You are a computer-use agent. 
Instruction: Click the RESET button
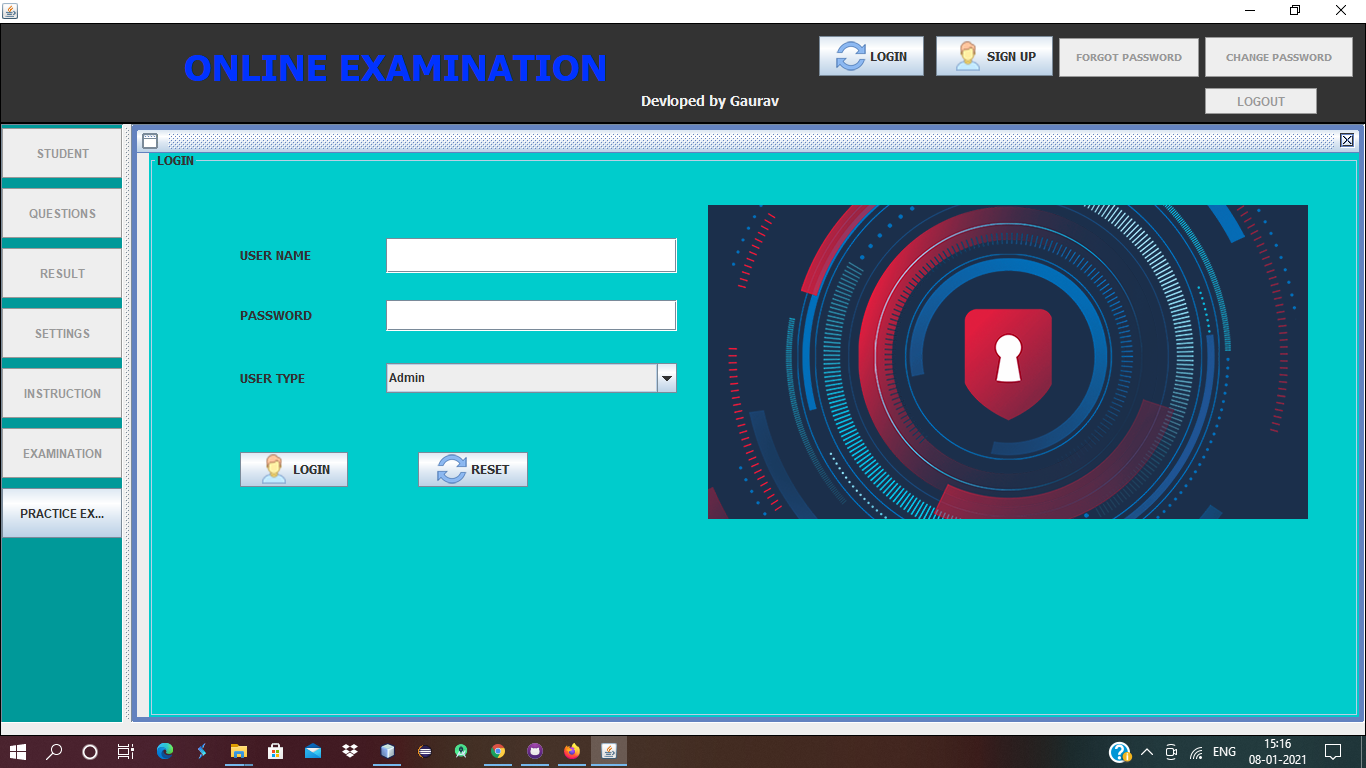(x=472, y=469)
